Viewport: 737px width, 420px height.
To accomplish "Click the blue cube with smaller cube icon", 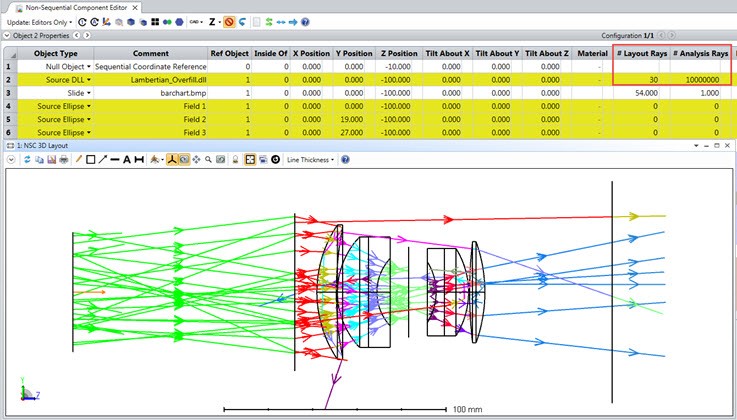I will [143, 22].
